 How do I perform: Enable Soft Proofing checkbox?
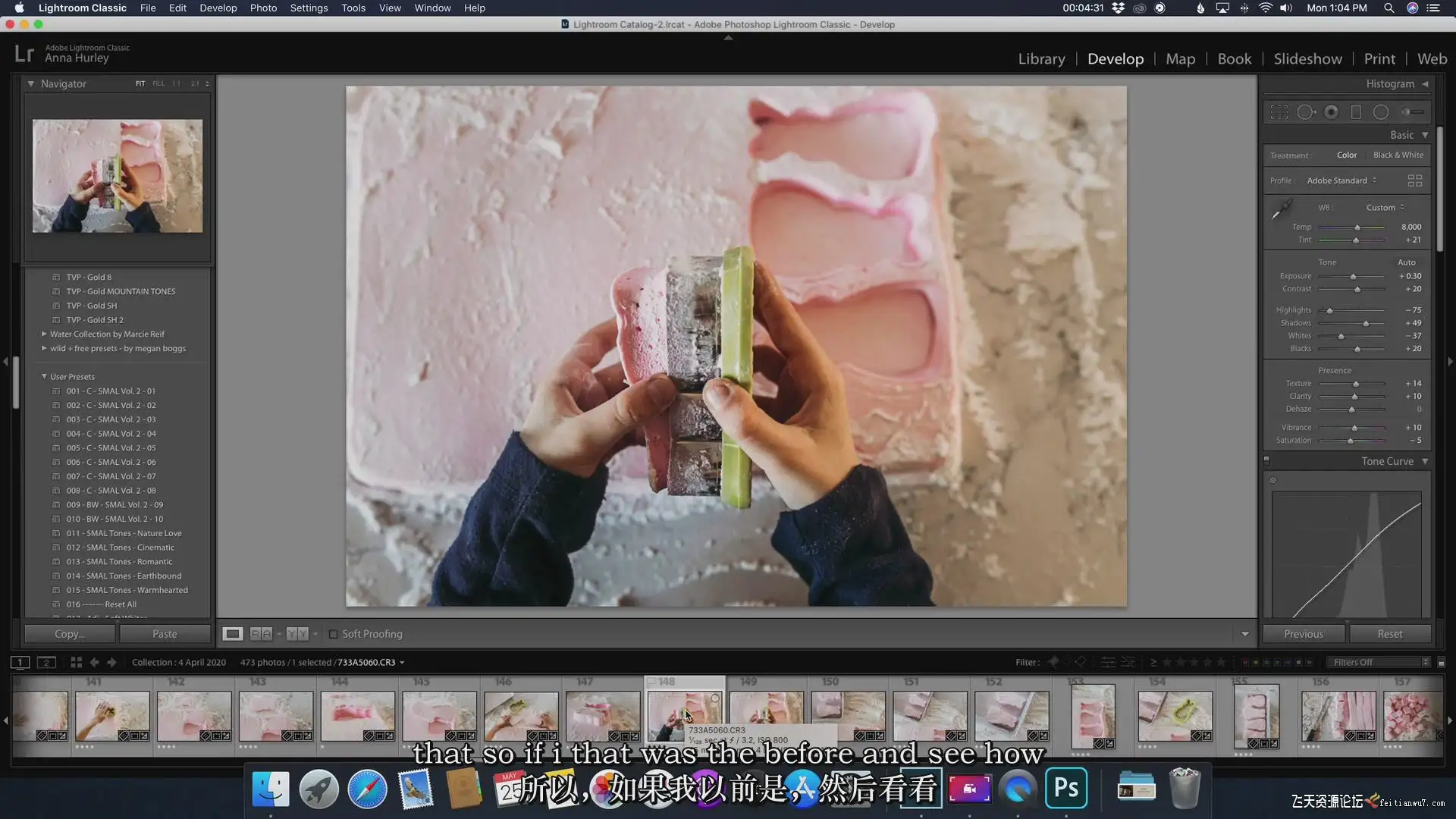click(333, 634)
